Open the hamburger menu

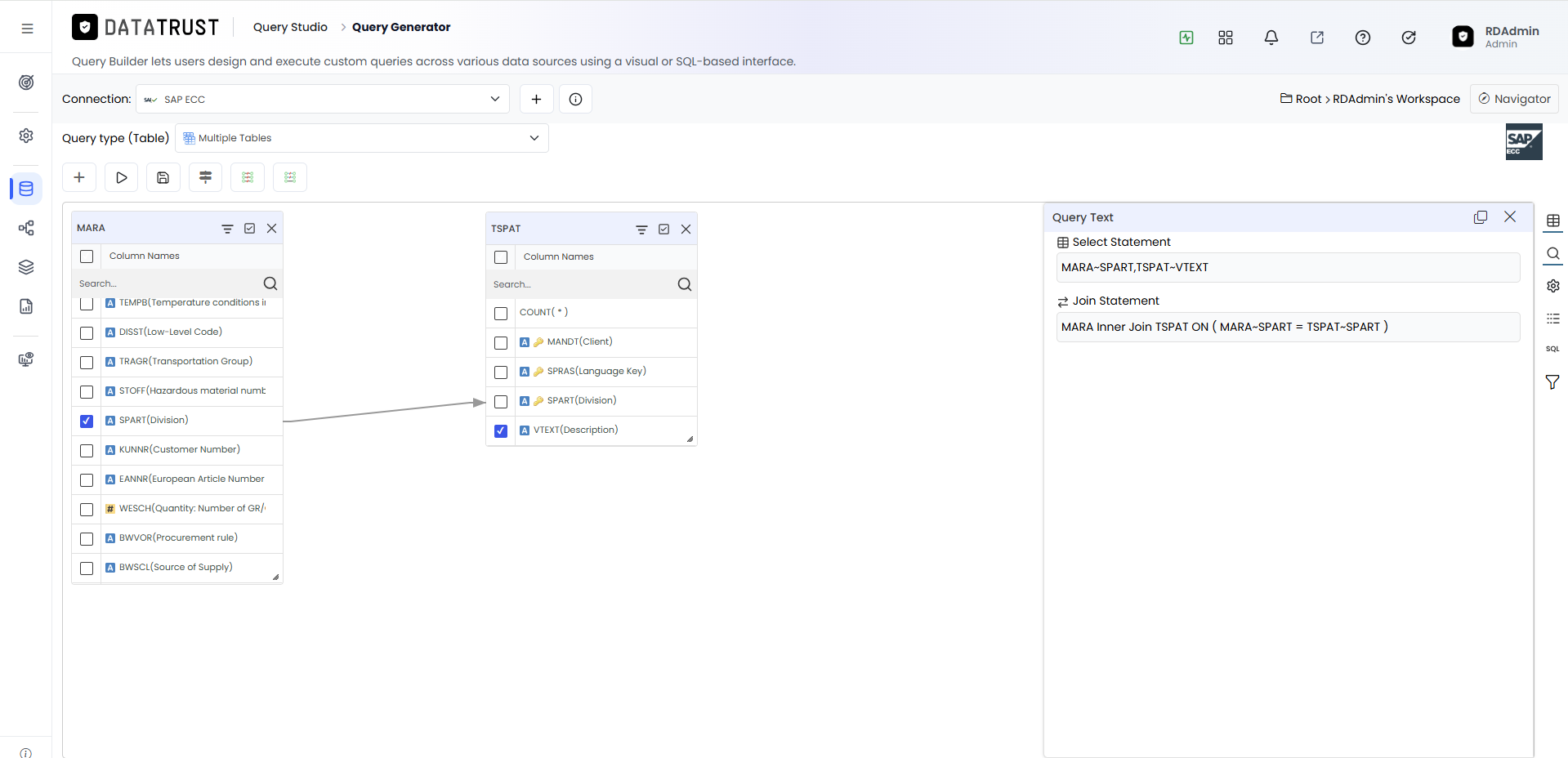point(27,29)
